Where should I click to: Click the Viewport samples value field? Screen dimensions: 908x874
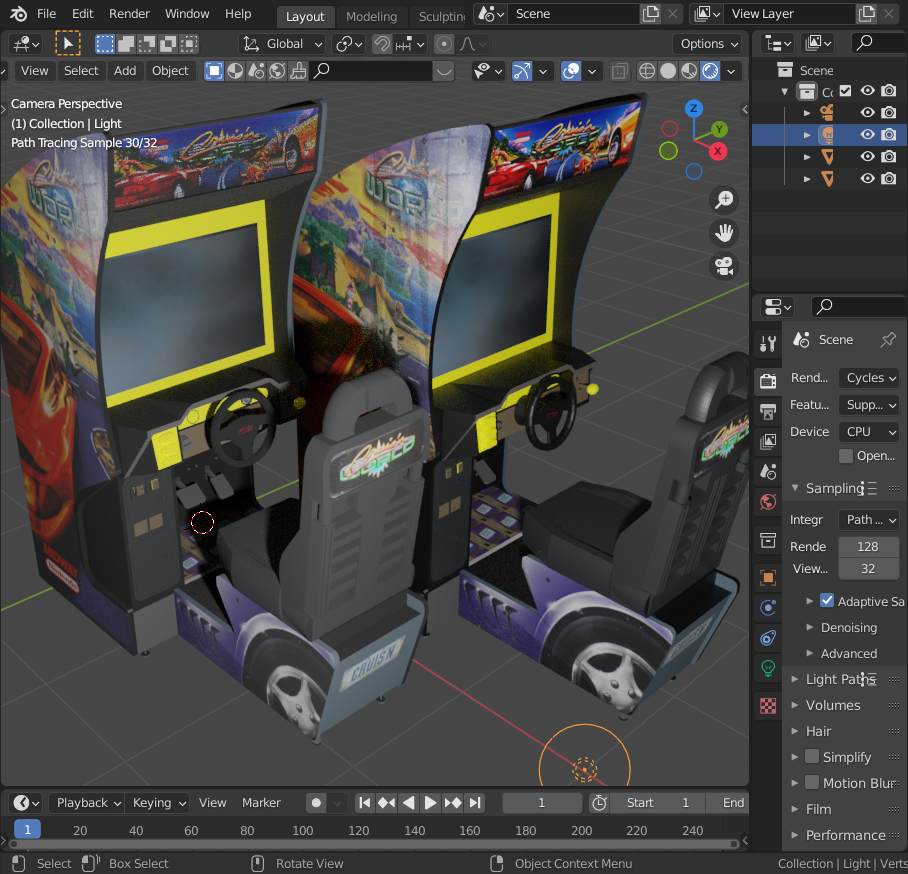(x=868, y=568)
